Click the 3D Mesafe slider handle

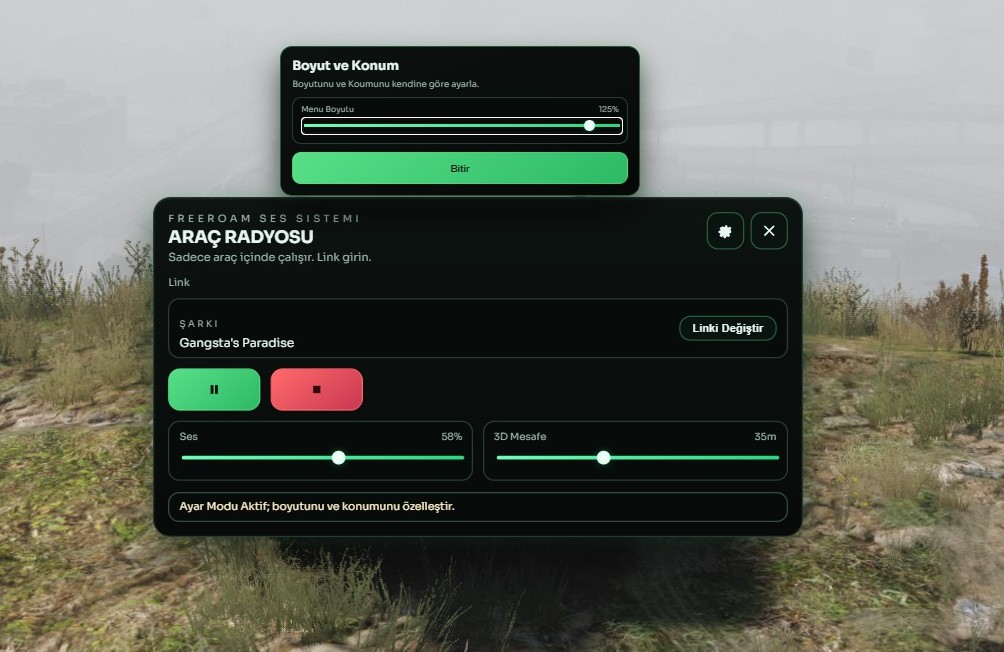pos(603,457)
